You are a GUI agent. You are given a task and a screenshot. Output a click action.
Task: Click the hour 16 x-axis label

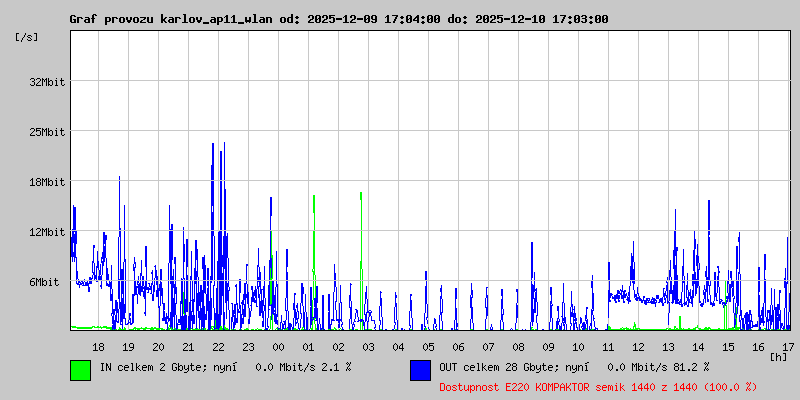pos(758,347)
